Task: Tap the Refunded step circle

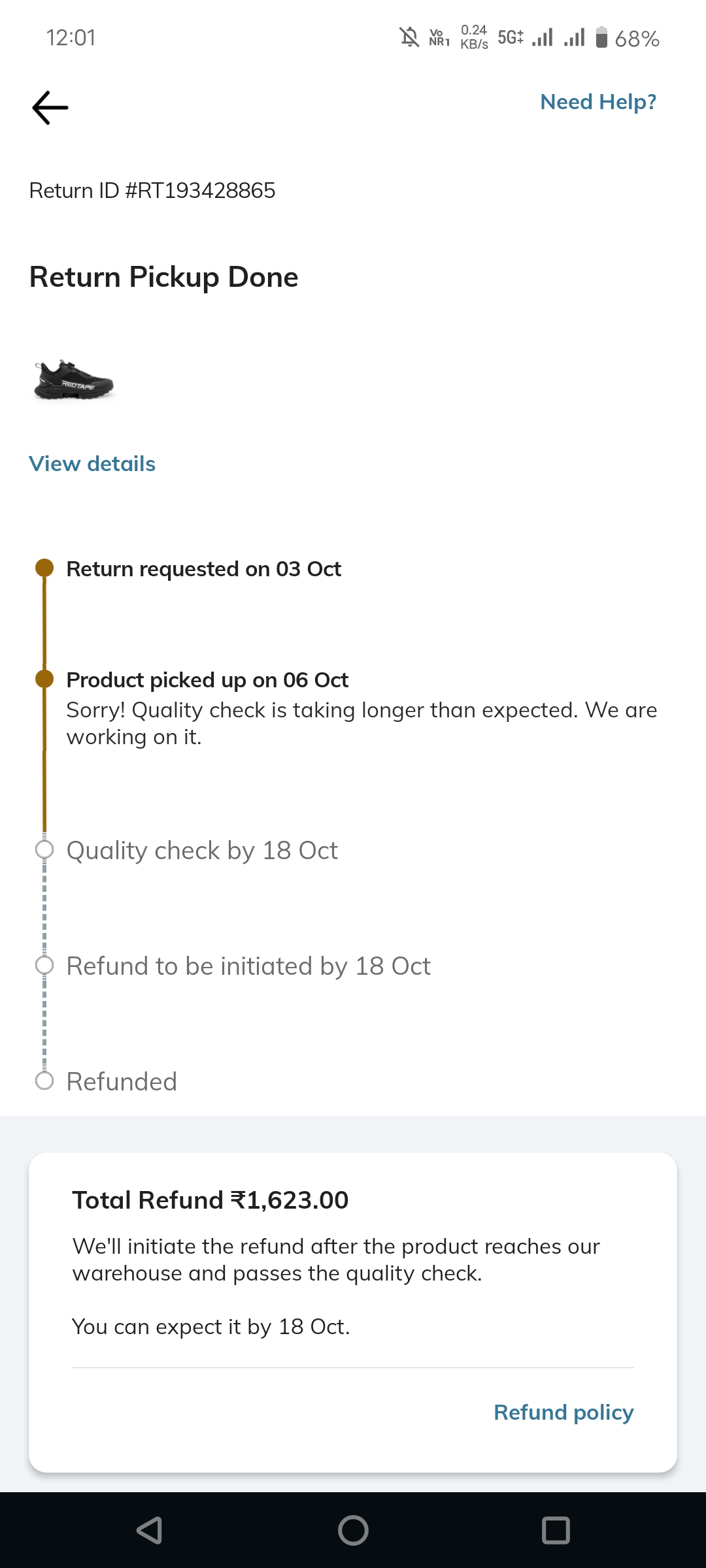Action: coord(44,1081)
